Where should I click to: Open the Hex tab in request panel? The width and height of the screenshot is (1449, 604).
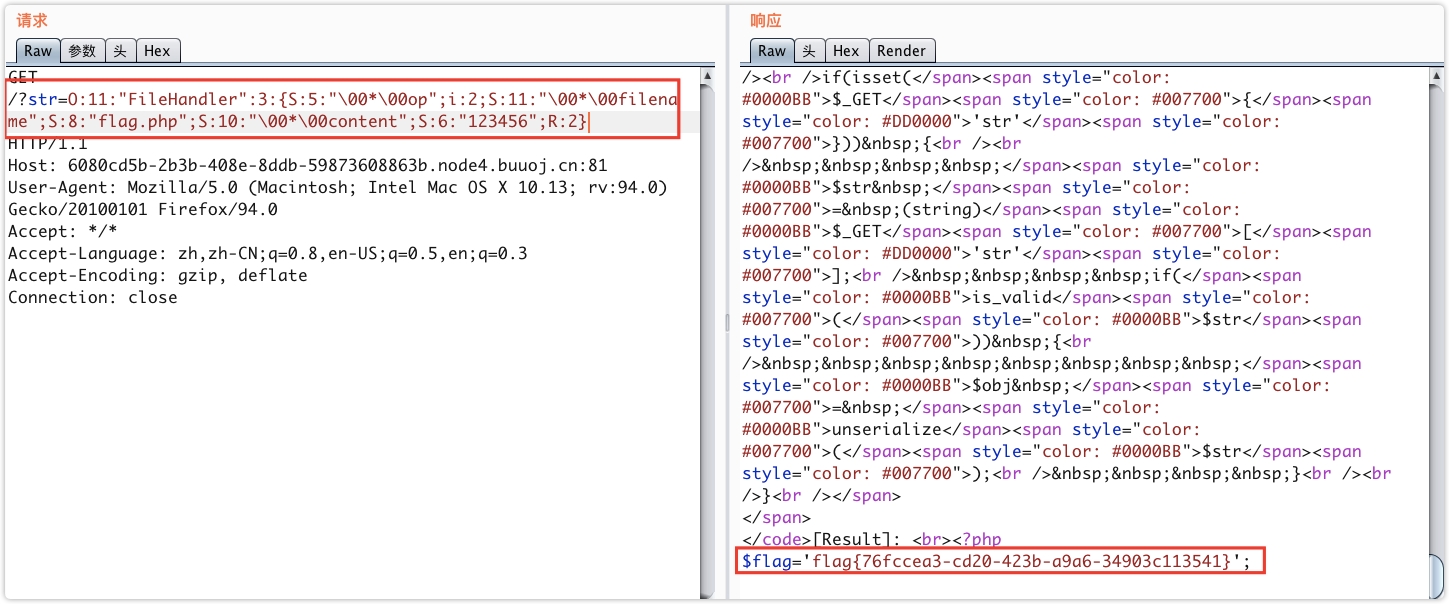click(157, 51)
